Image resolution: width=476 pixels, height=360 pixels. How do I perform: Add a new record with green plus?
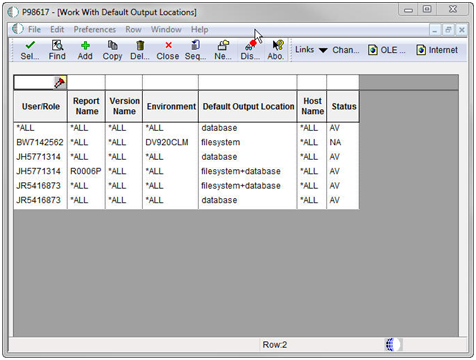[x=85, y=45]
